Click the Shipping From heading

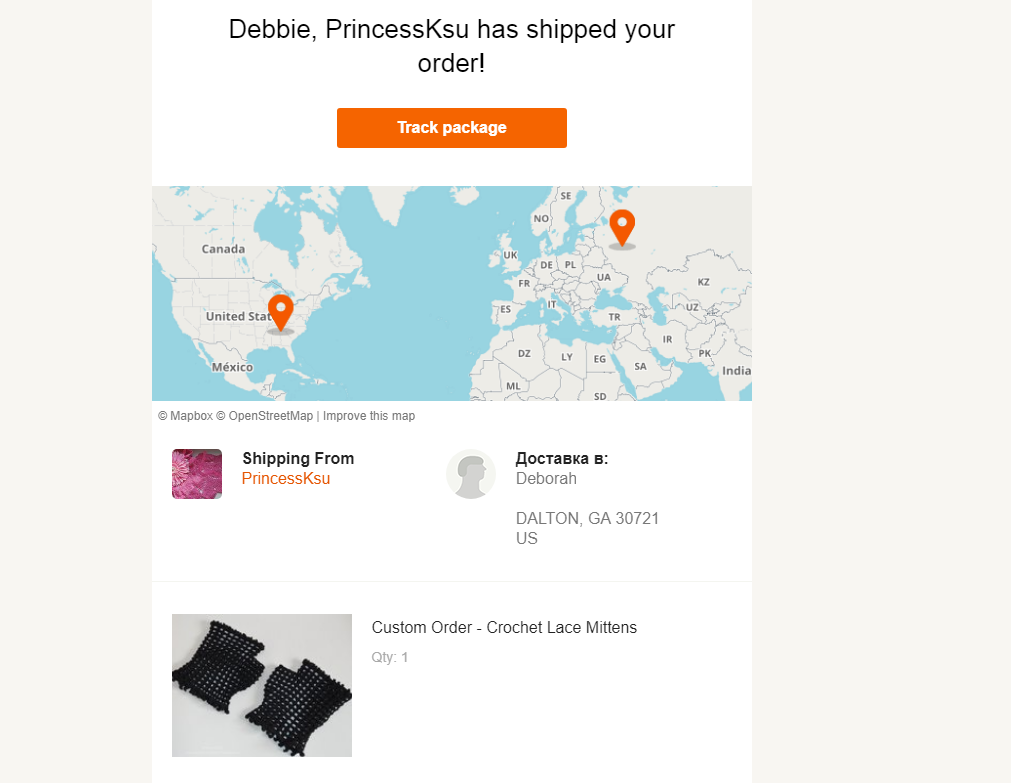point(298,459)
